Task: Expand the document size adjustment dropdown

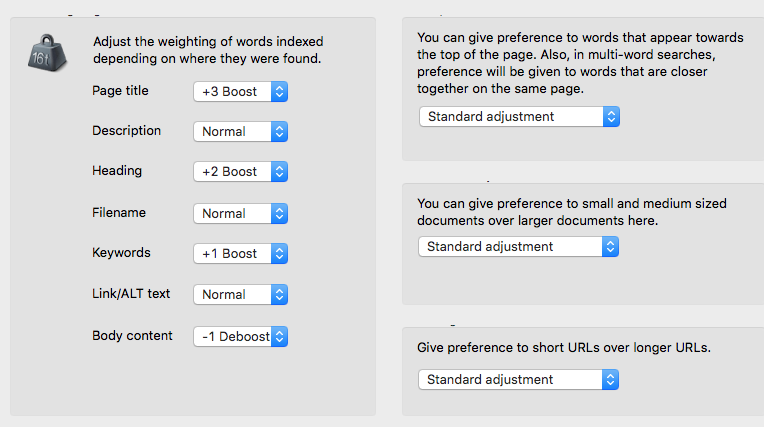Action: (519, 246)
